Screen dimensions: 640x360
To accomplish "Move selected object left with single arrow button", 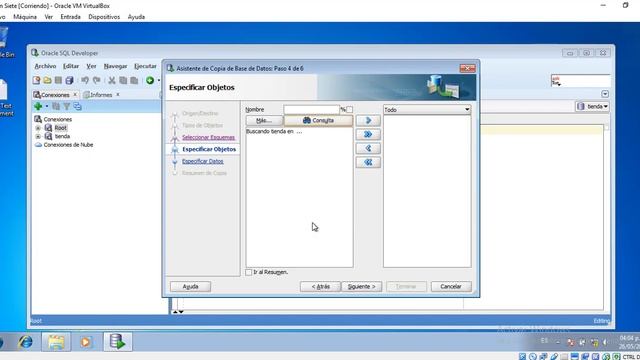I will pos(368,148).
